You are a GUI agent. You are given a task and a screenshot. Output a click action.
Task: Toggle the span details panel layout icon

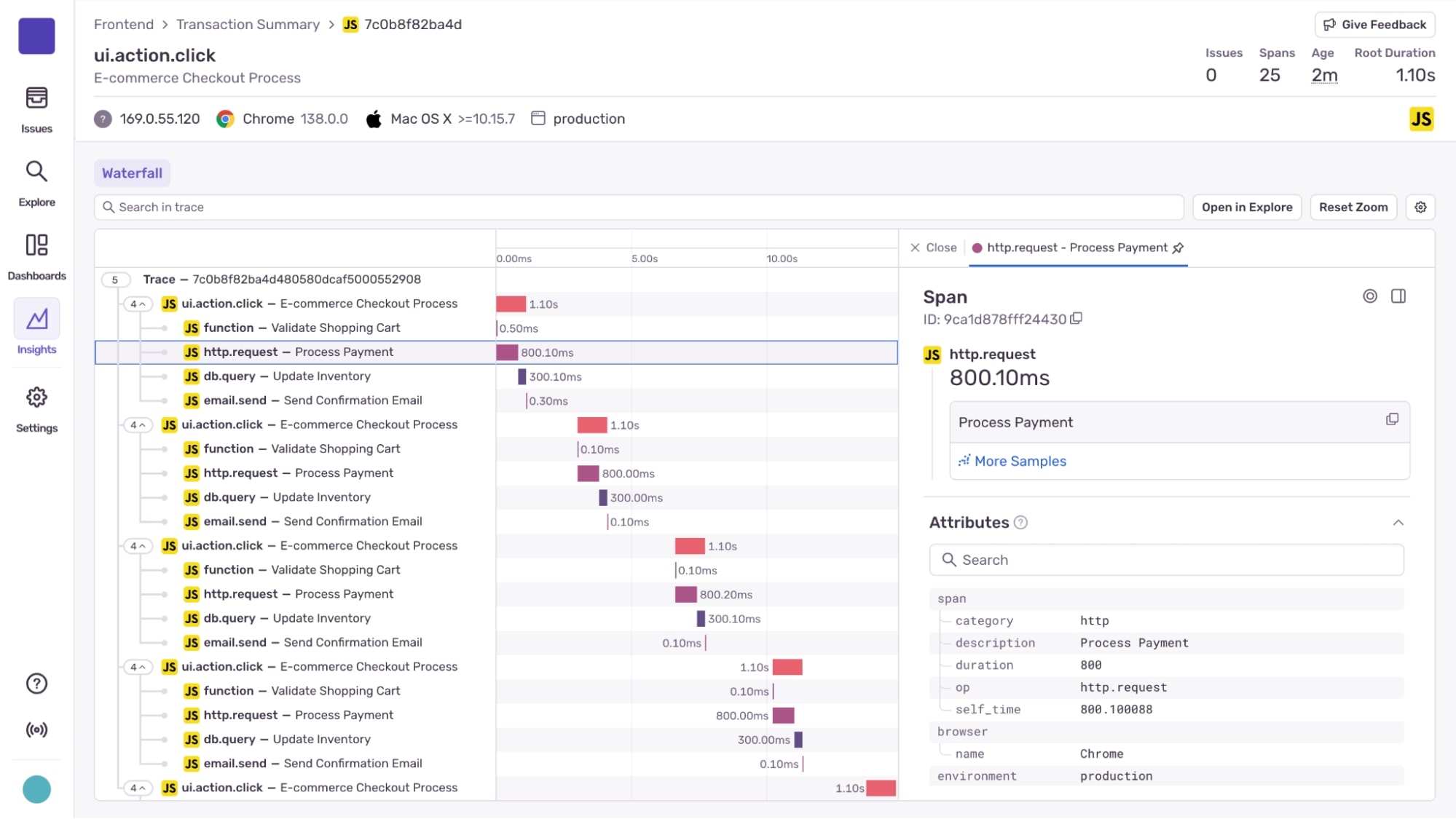pos(1398,296)
